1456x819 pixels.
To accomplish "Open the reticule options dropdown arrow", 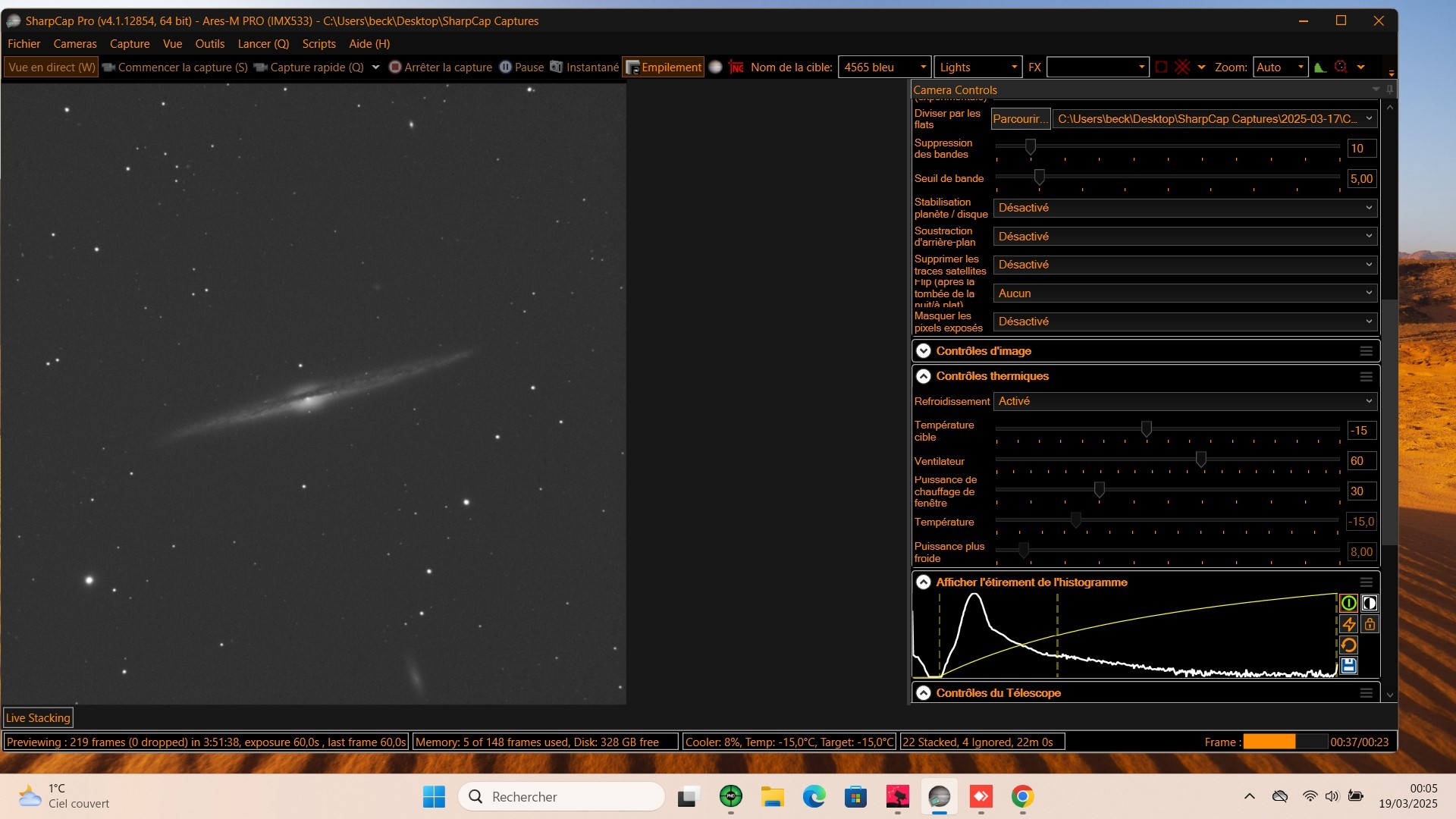I will pyautogui.click(x=1201, y=67).
